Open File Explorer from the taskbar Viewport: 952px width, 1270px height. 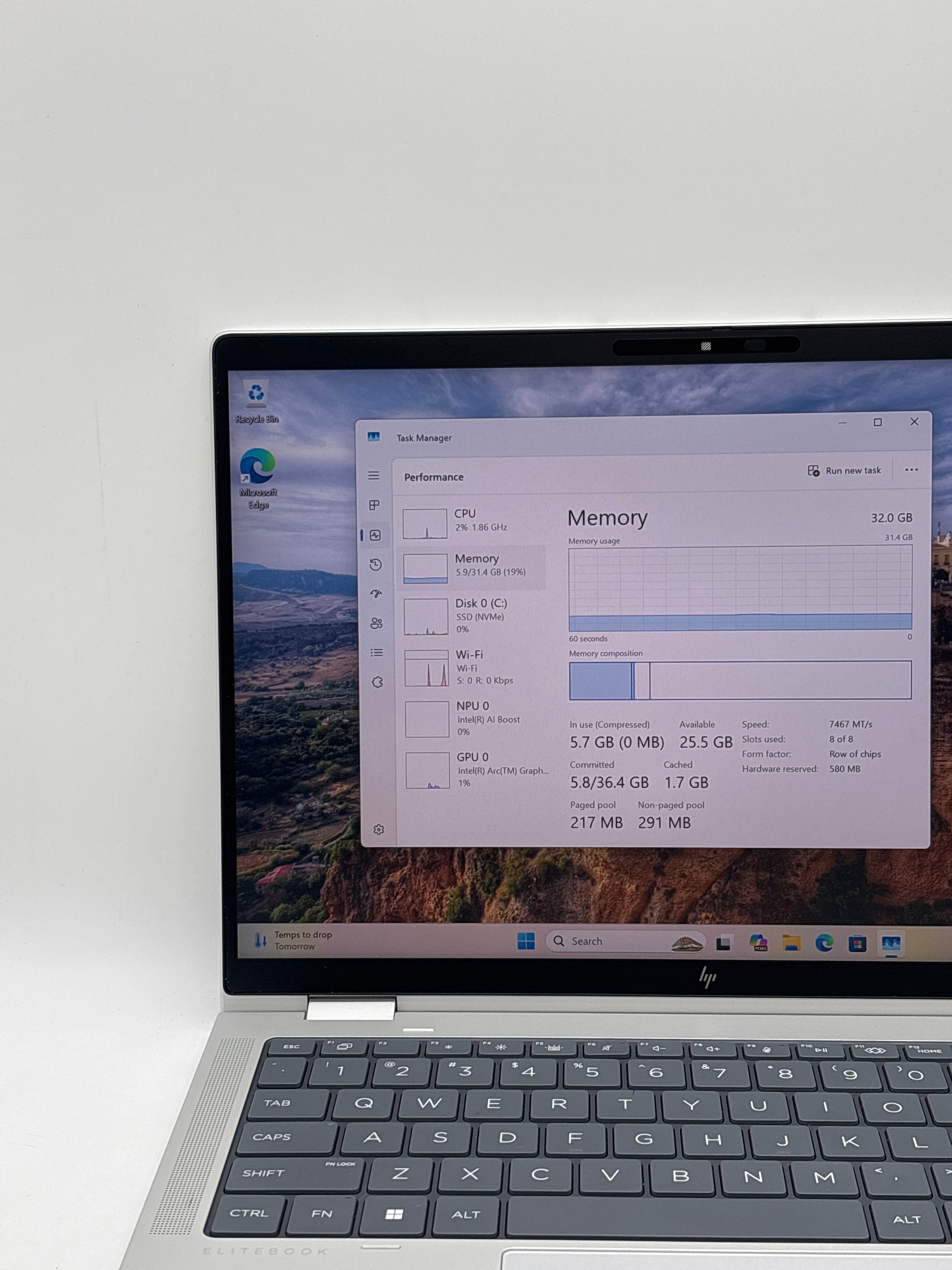(791, 943)
